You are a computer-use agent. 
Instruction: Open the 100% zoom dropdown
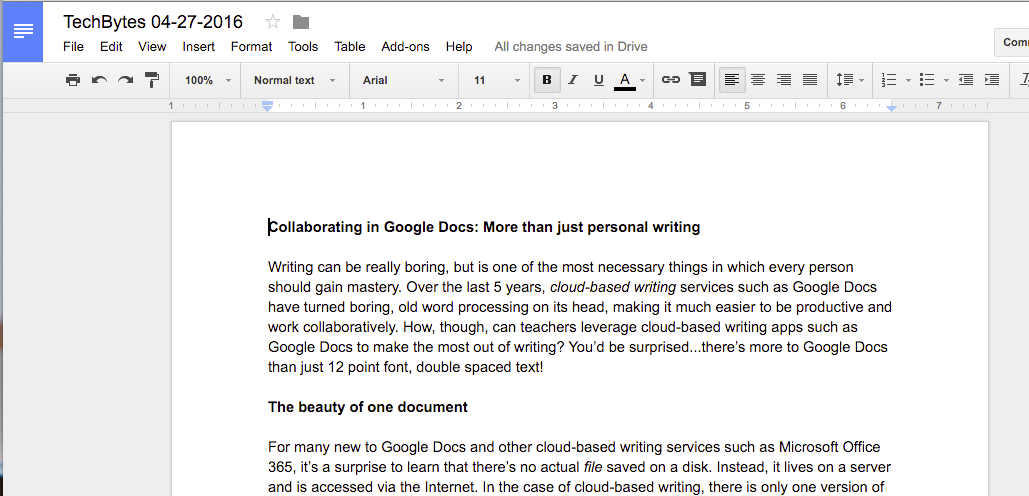(207, 80)
